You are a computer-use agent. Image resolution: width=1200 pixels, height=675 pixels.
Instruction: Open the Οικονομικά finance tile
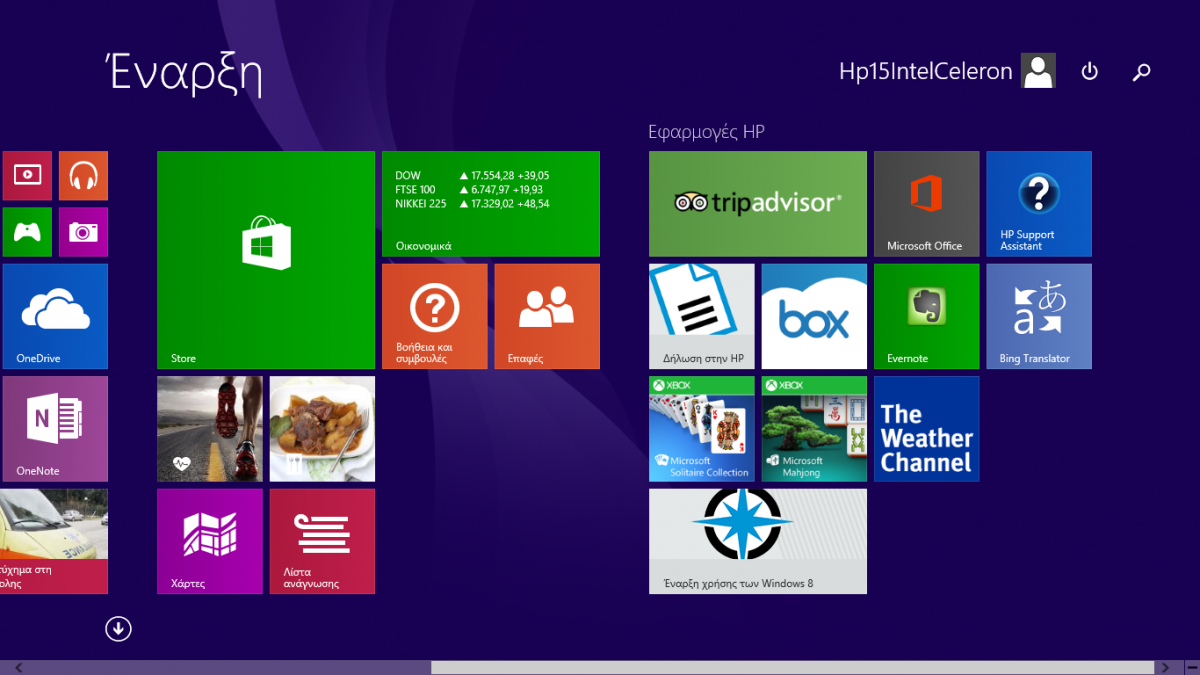tap(491, 204)
